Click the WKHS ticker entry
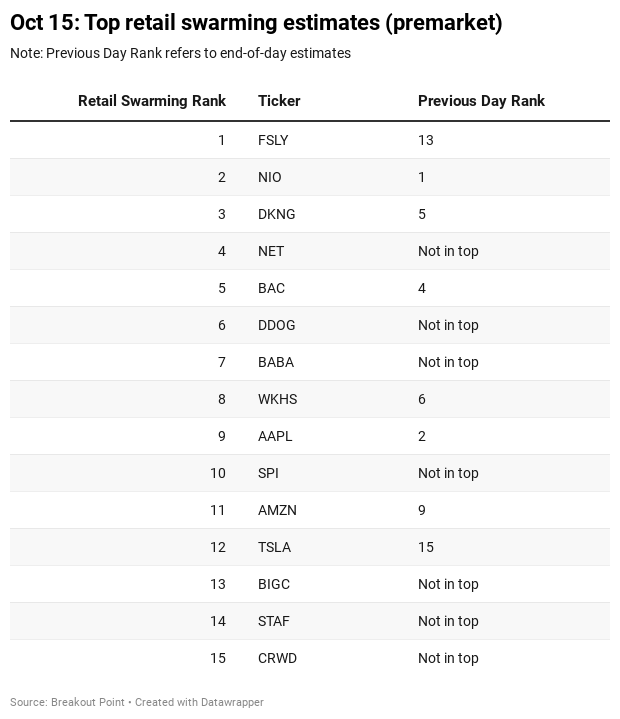This screenshot has height=719, width=620. 277,399
